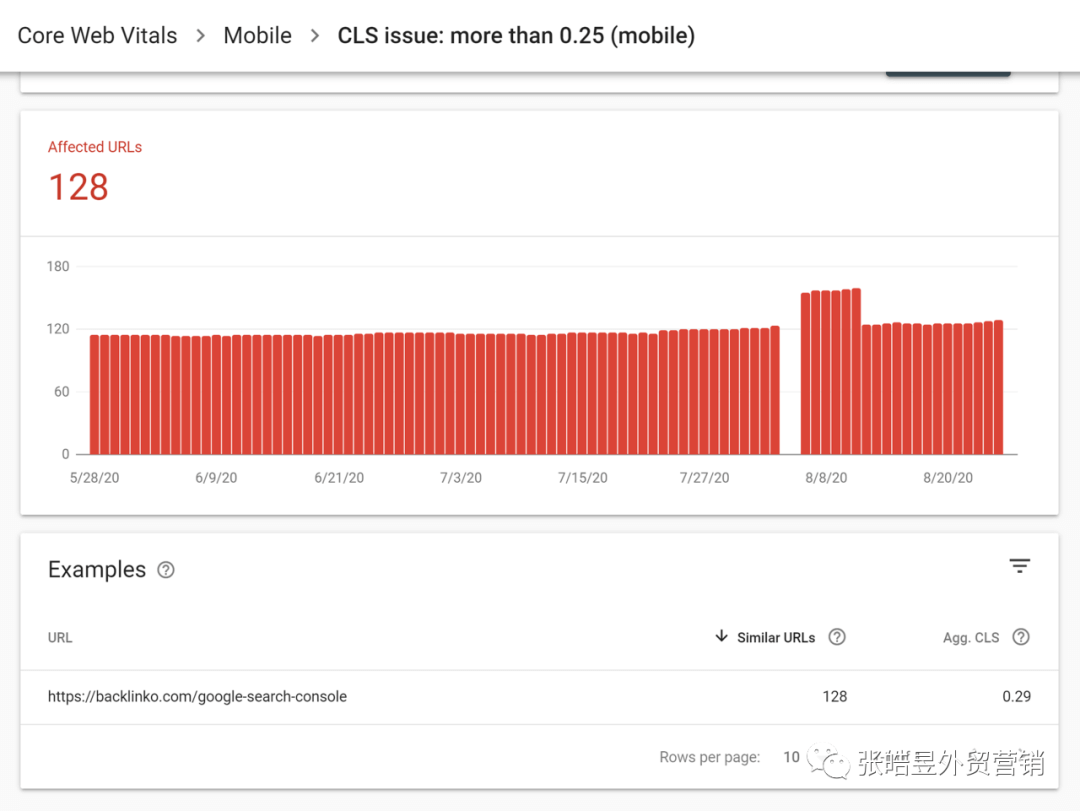Click the 120 y-axis label

click(58, 329)
